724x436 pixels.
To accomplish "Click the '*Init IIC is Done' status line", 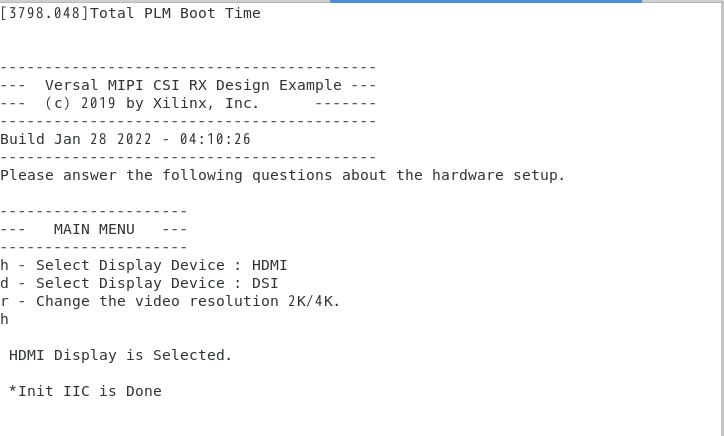I will 85,392.
